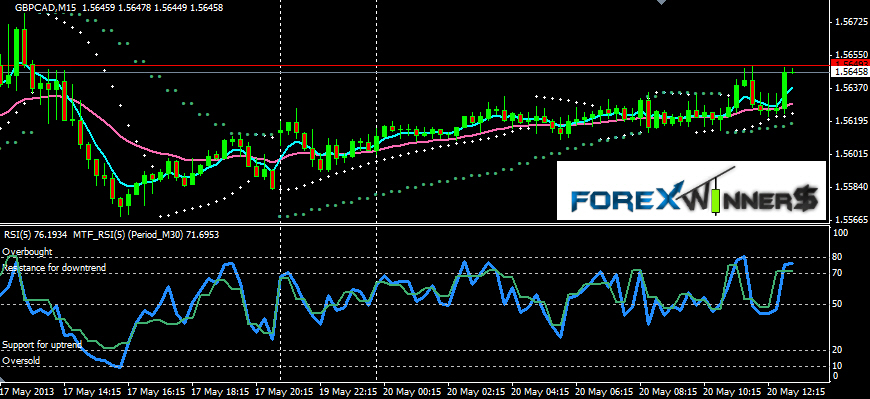Click the 20 May 02:15 time label

tap(477, 391)
